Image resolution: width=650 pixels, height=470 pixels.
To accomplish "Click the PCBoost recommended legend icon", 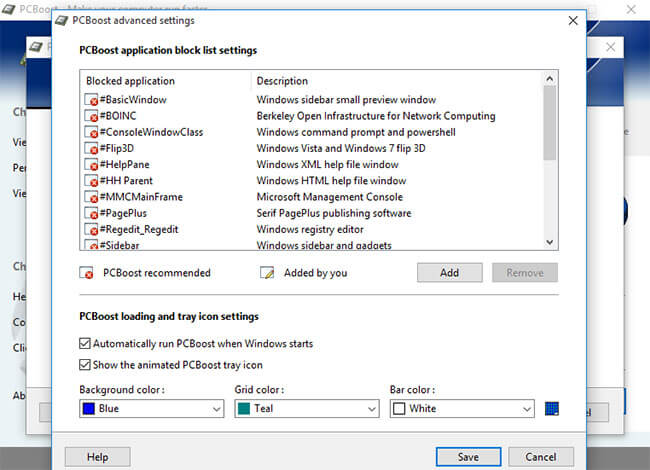I will tap(86, 273).
